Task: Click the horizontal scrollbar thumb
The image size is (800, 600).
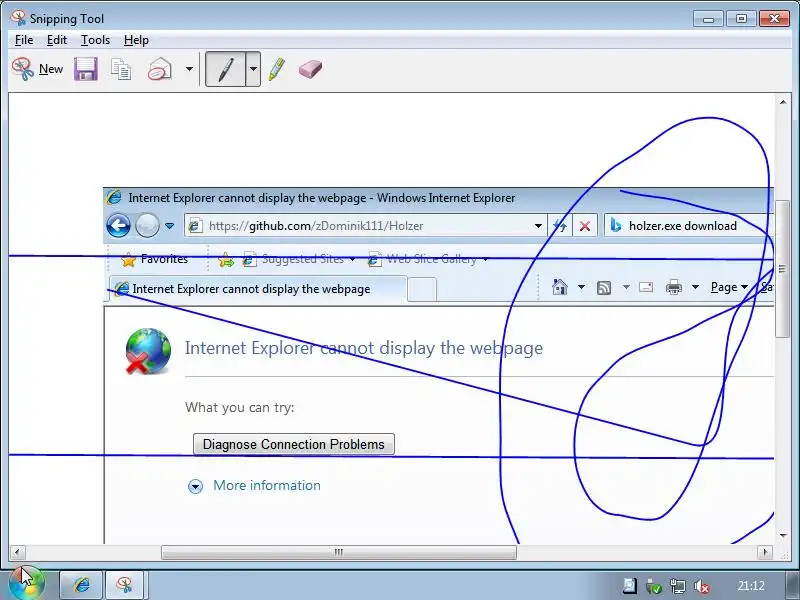Action: point(339,552)
